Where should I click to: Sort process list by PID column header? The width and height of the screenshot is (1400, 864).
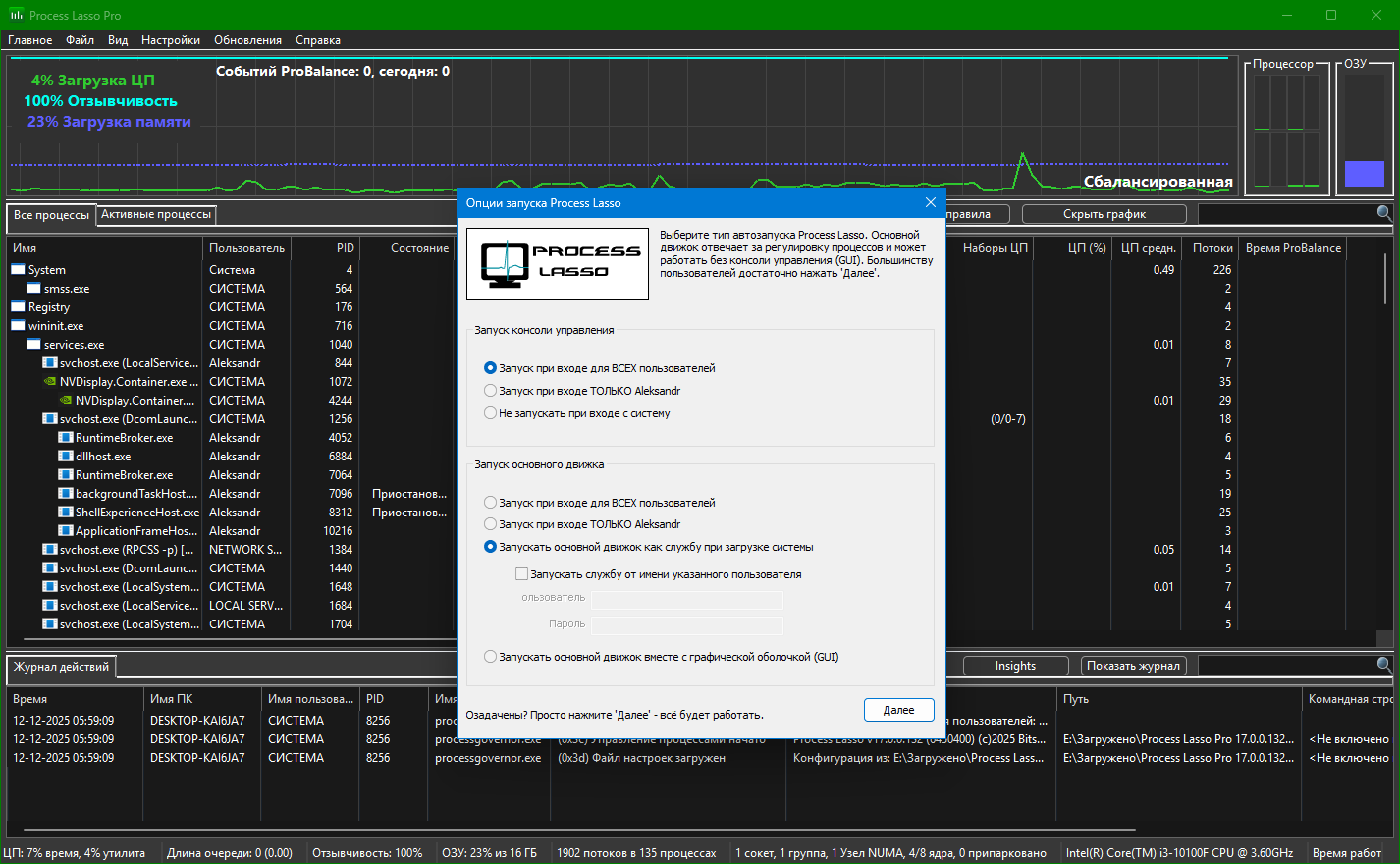[x=345, y=248]
